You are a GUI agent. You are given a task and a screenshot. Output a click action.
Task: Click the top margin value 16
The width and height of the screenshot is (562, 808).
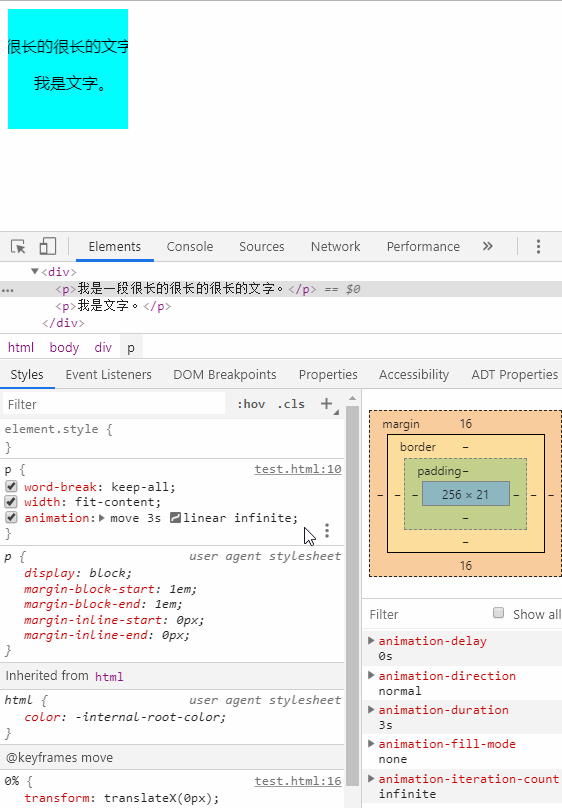(x=466, y=424)
